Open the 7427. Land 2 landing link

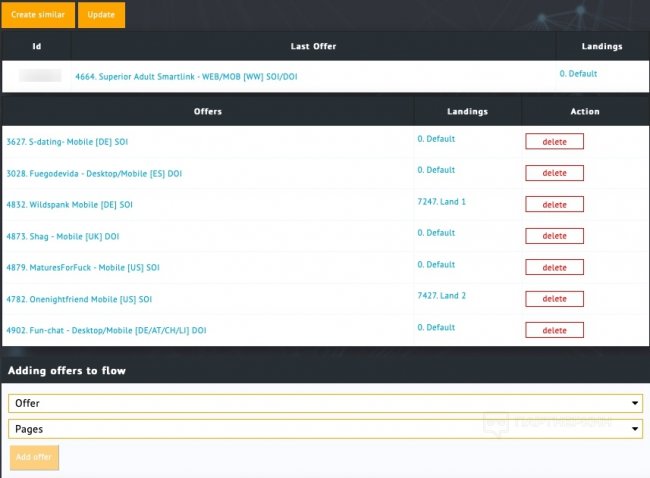442,296
